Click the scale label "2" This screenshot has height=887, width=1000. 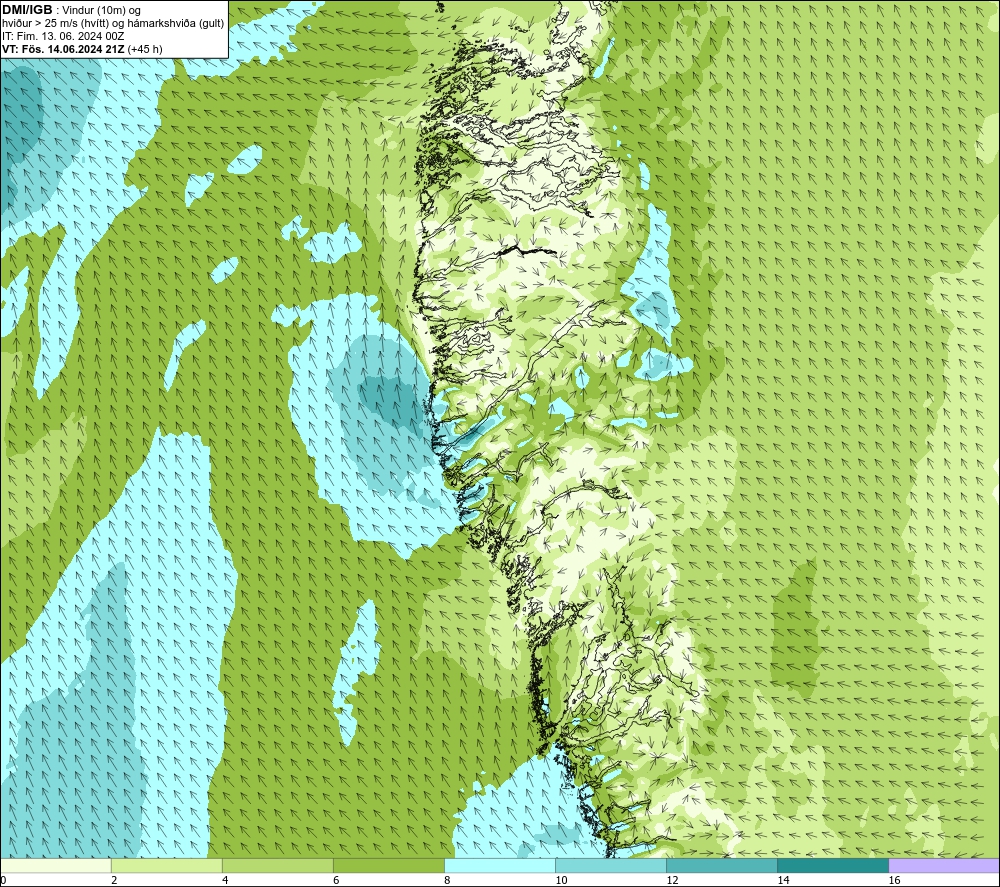(114, 880)
